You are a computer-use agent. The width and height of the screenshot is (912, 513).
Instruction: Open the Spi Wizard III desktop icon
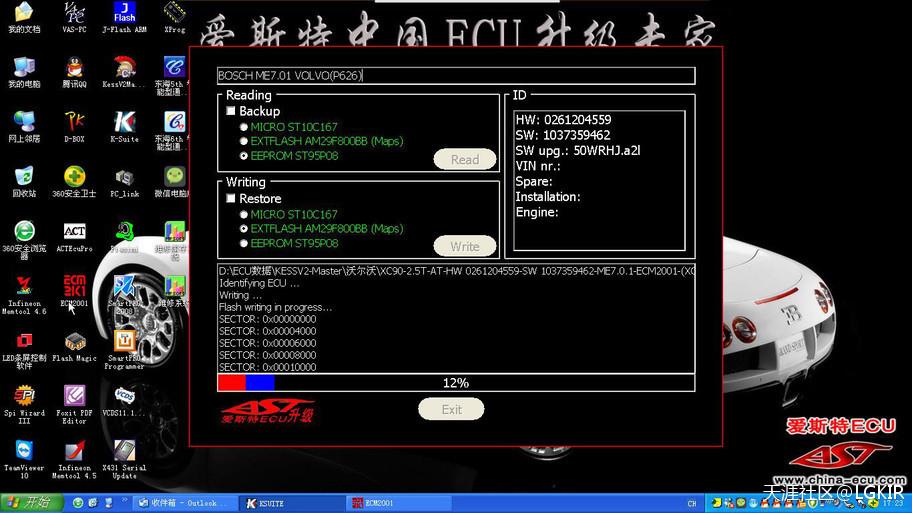click(x=24, y=404)
